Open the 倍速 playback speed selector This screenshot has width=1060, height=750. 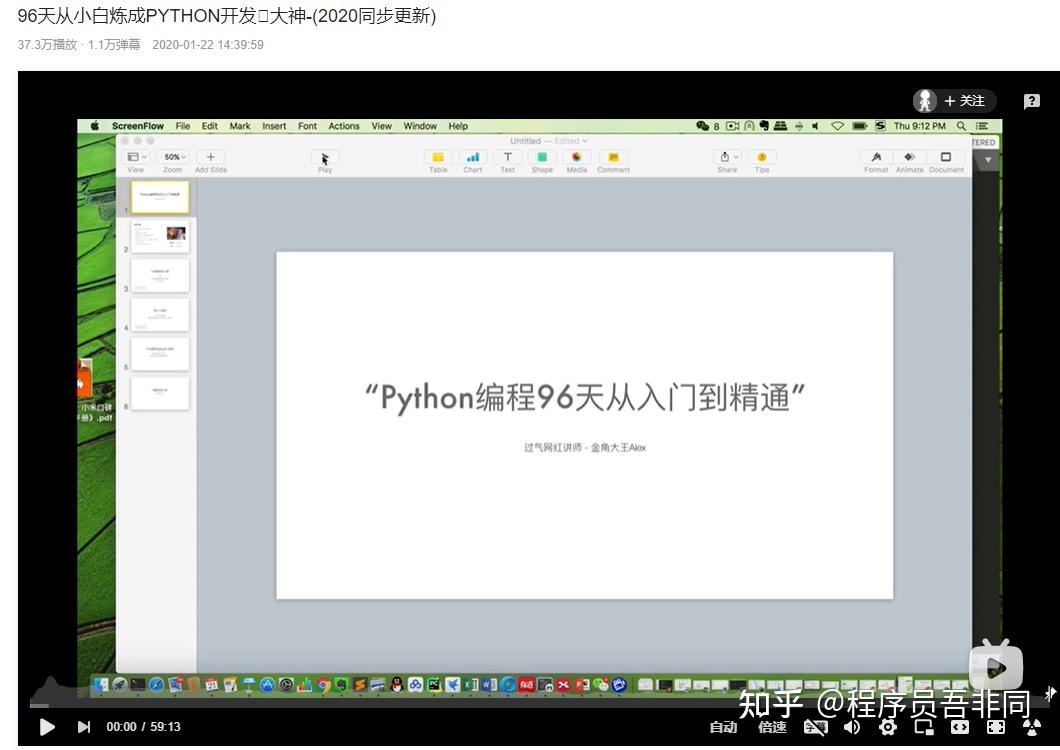(x=771, y=727)
